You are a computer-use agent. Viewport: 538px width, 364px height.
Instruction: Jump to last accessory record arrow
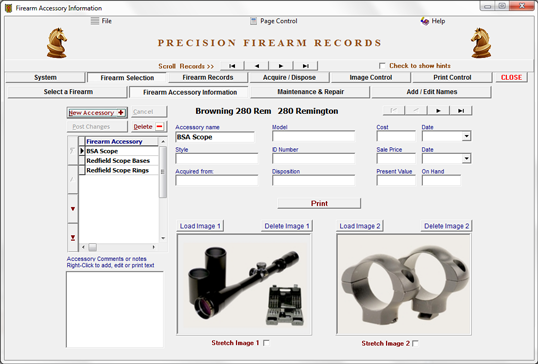click(x=461, y=110)
